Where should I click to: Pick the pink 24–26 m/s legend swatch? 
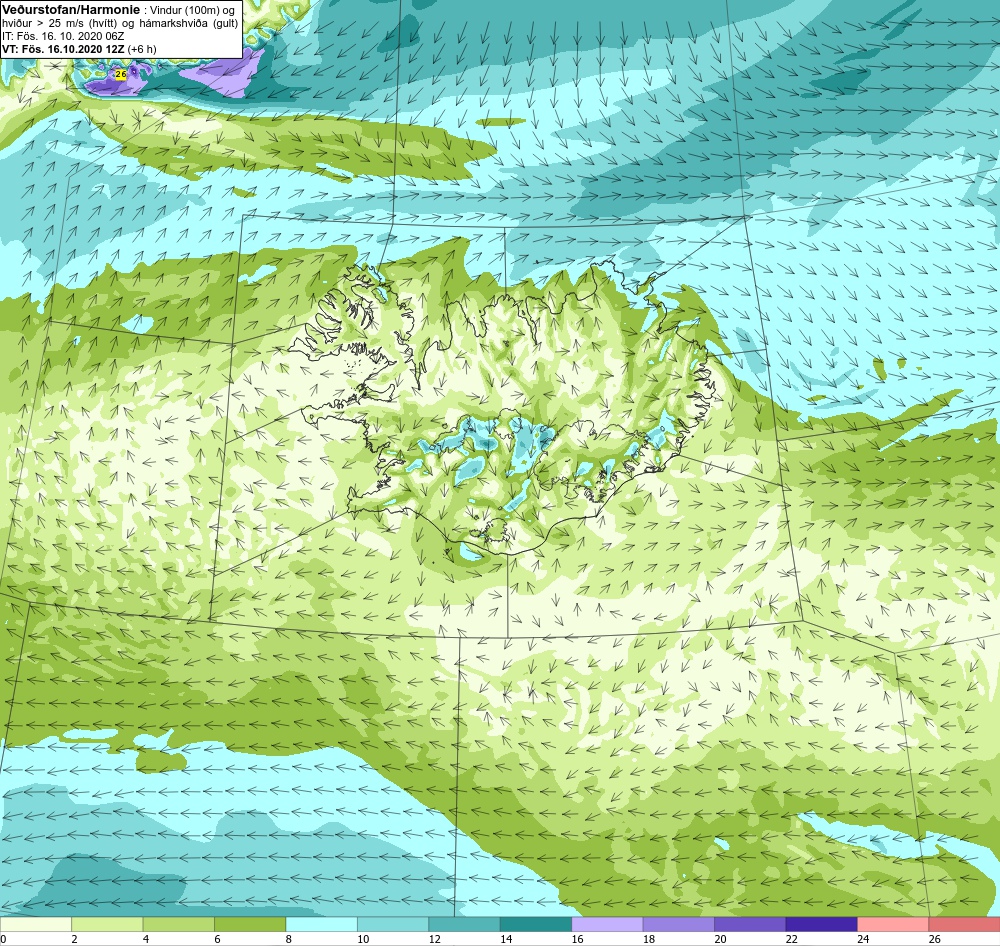coord(893,924)
